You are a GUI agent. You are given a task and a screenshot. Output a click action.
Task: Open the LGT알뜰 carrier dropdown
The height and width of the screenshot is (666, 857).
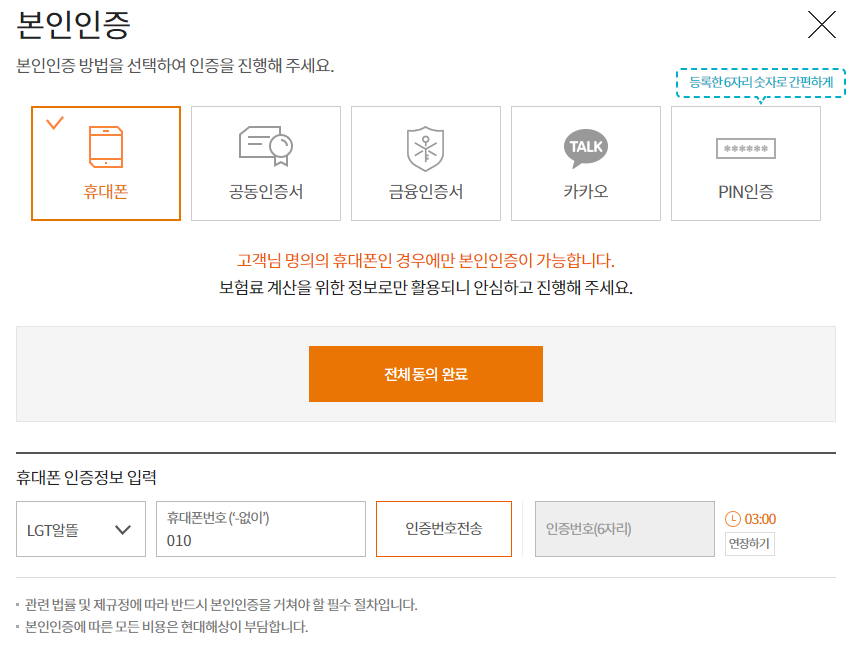coord(68,530)
